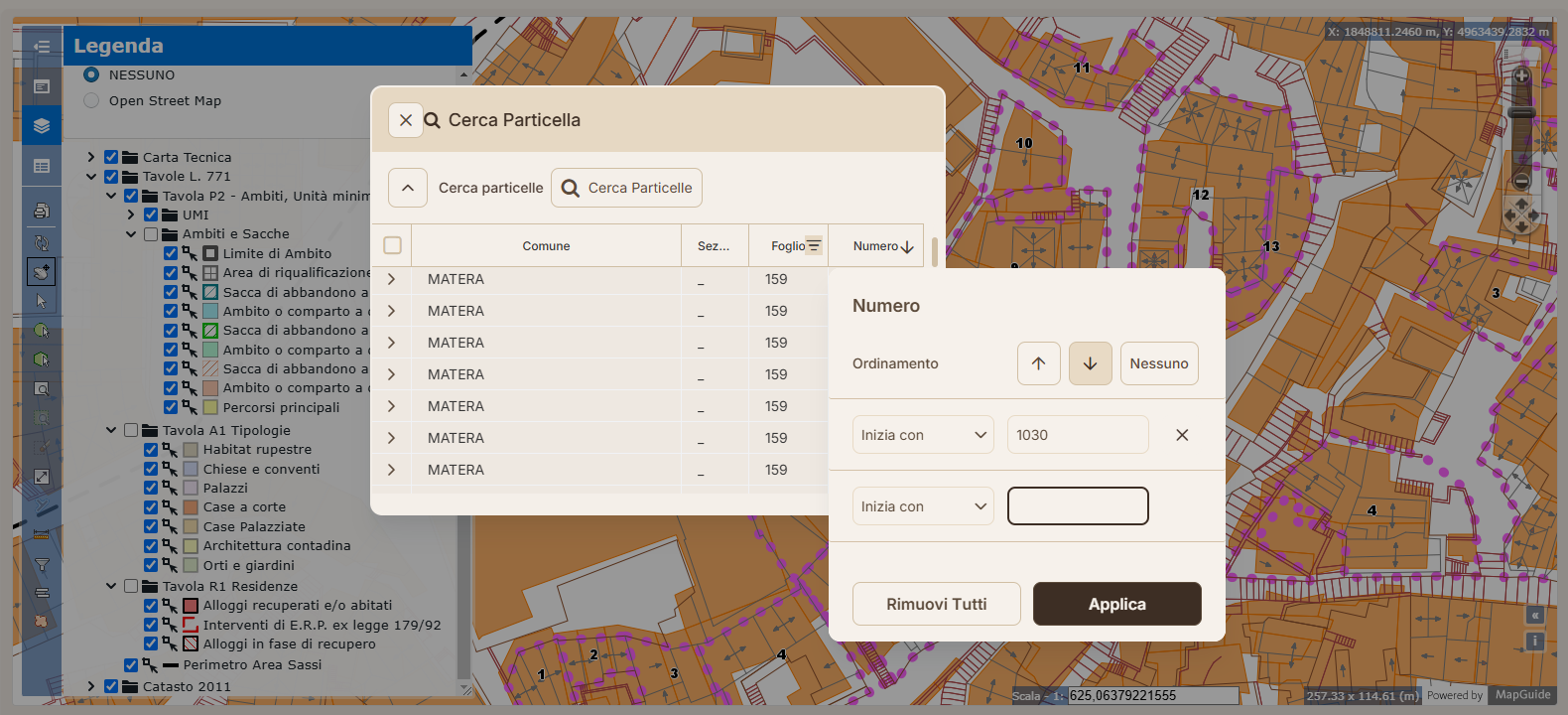Viewport: 1568px width, 715px height.
Task: Click the print icon in left toolbar
Action: [41, 211]
